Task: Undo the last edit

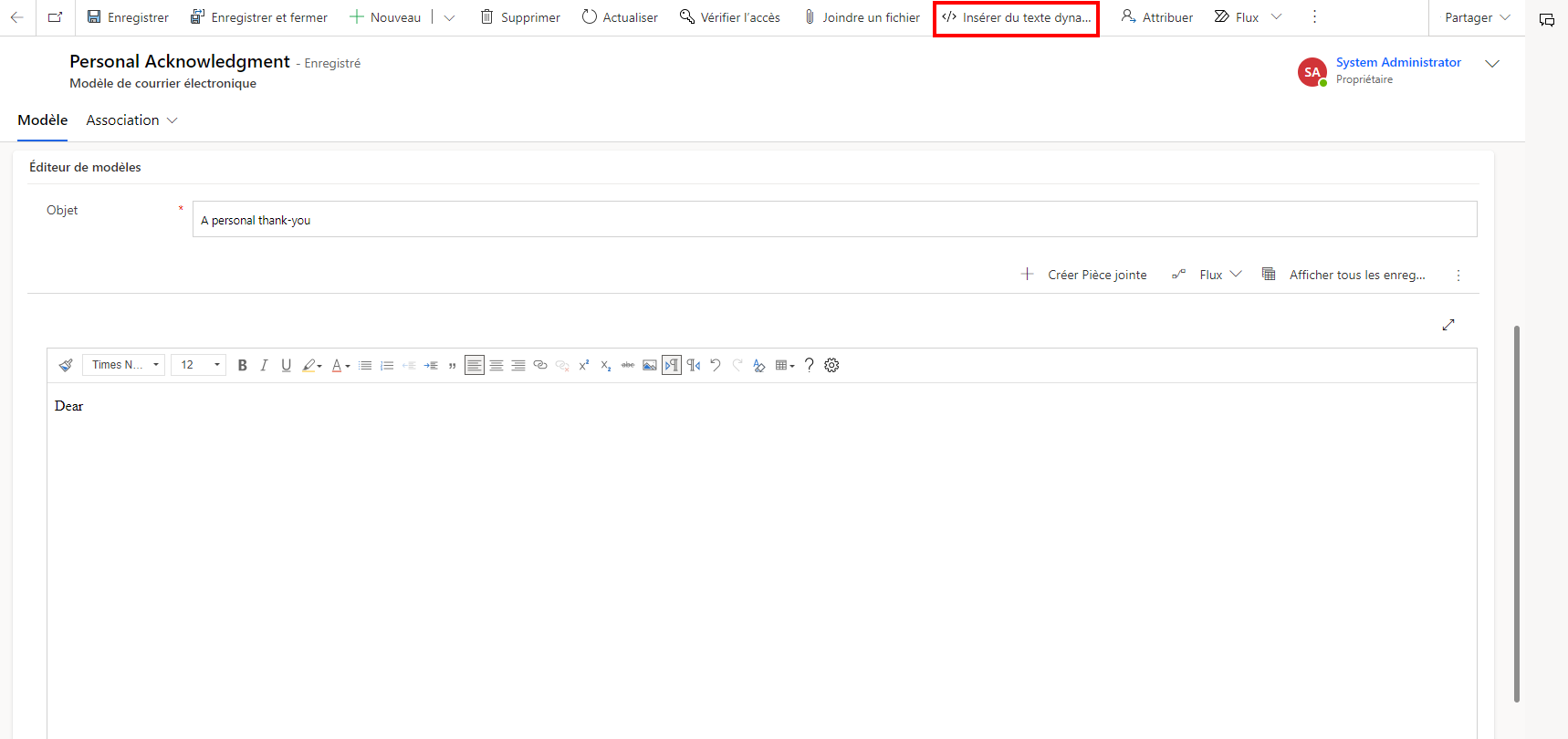Action: tap(716, 365)
